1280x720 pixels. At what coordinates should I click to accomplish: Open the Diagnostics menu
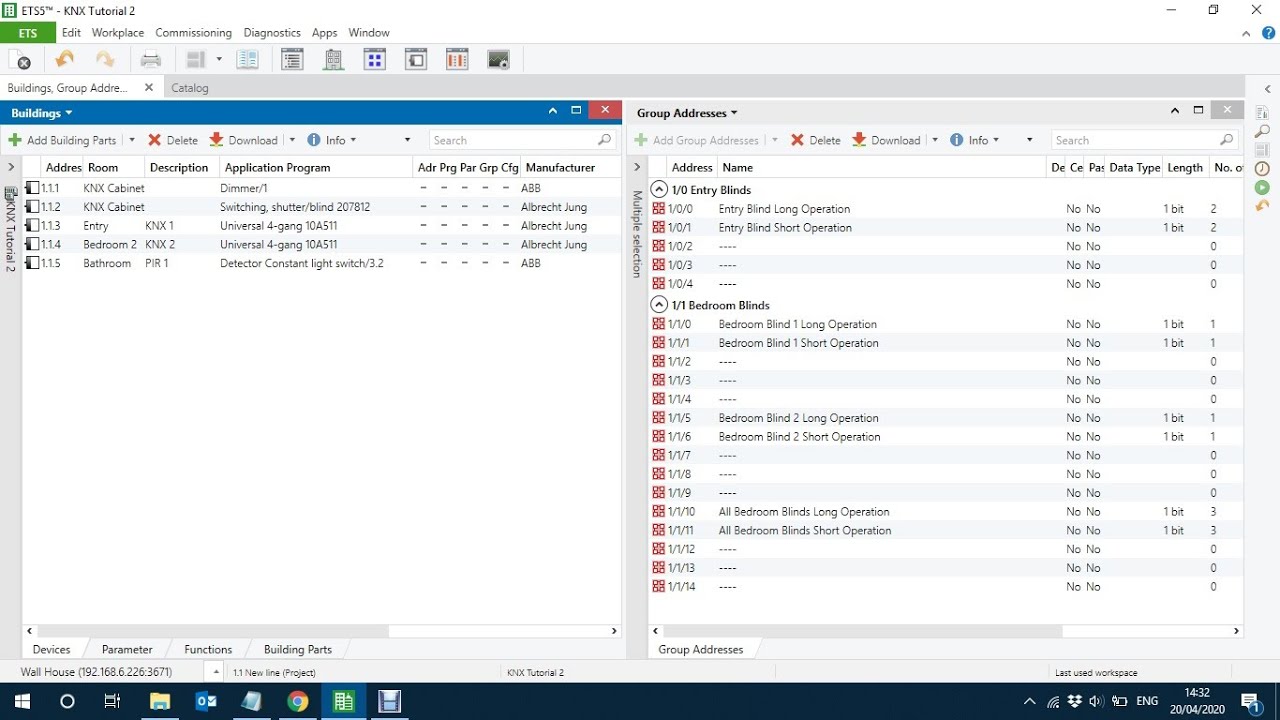pos(272,33)
